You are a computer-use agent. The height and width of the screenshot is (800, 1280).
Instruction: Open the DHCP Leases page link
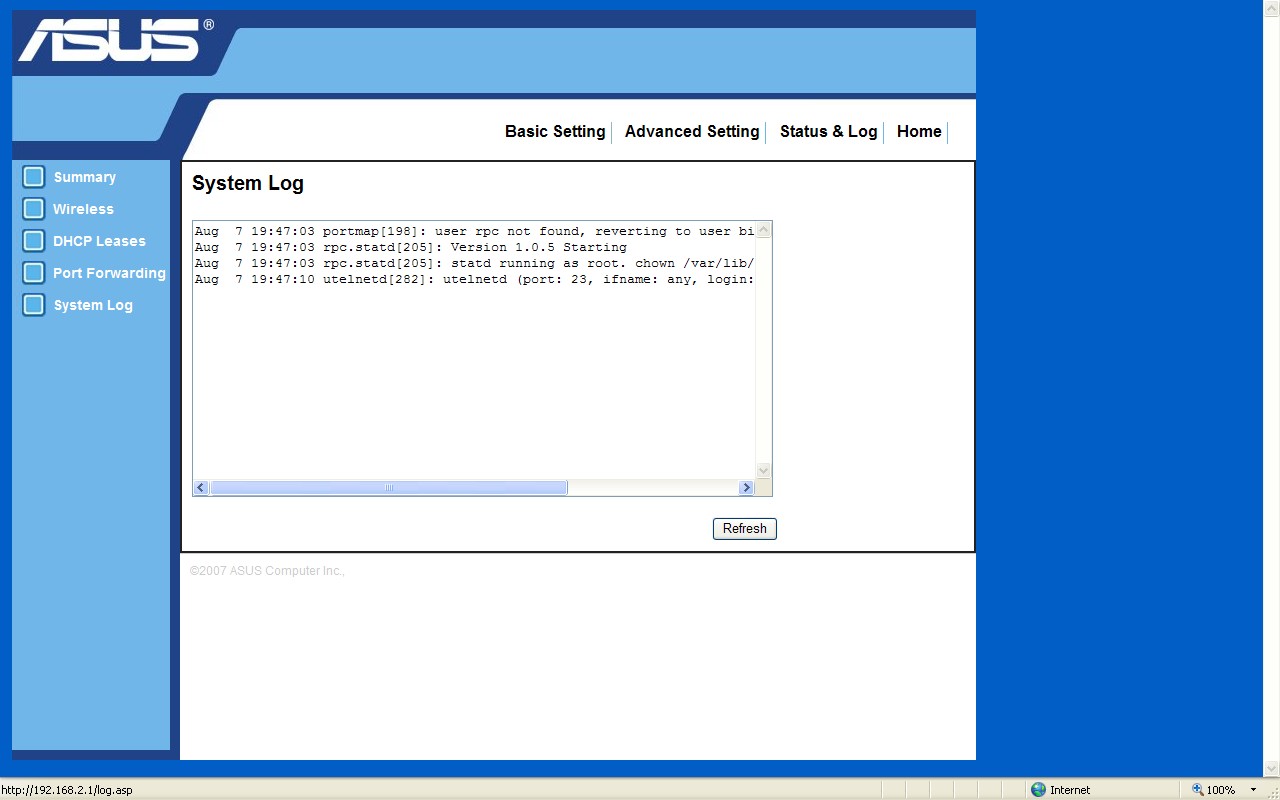(99, 241)
